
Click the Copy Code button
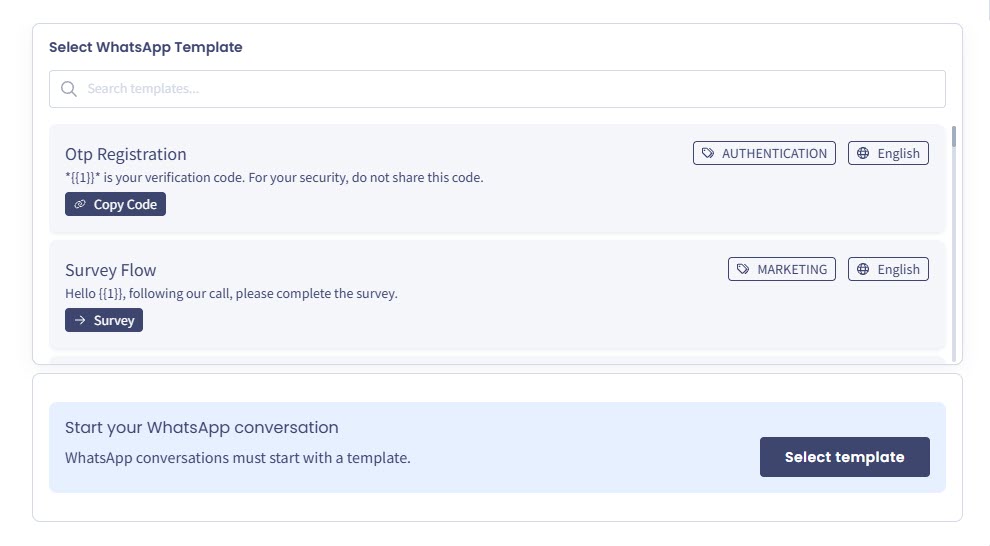tap(116, 205)
